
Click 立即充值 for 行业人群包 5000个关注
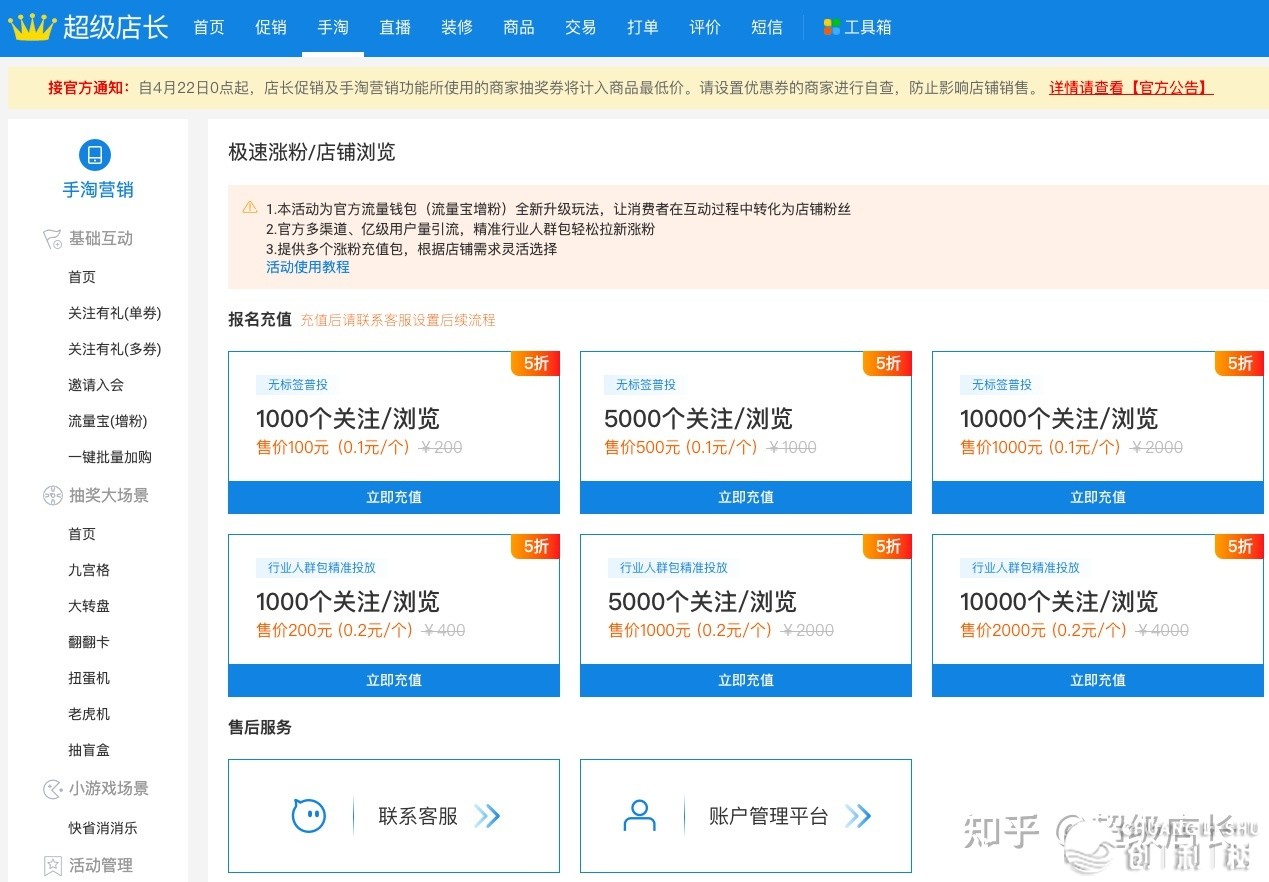coord(746,680)
